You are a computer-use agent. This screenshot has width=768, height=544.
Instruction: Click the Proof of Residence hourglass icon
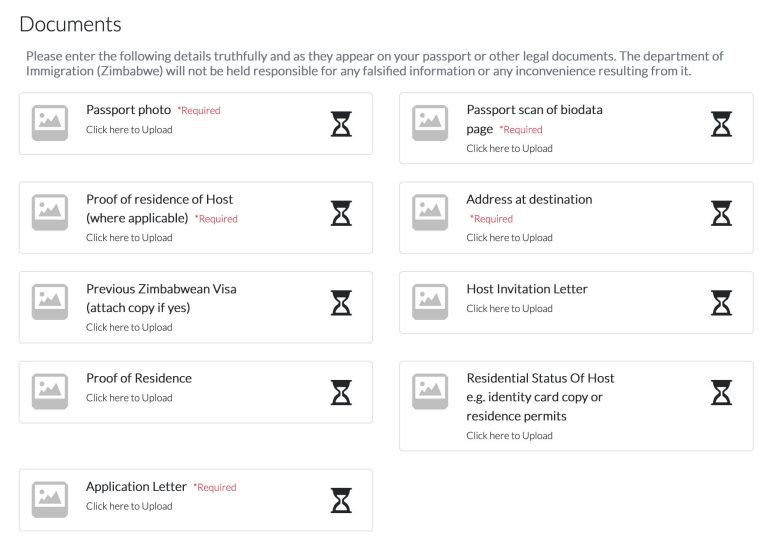pos(341,392)
